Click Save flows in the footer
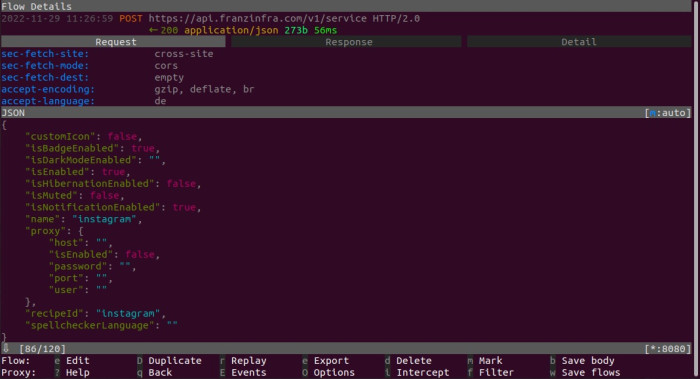Viewport: 700px width, 379px height. 591,372
